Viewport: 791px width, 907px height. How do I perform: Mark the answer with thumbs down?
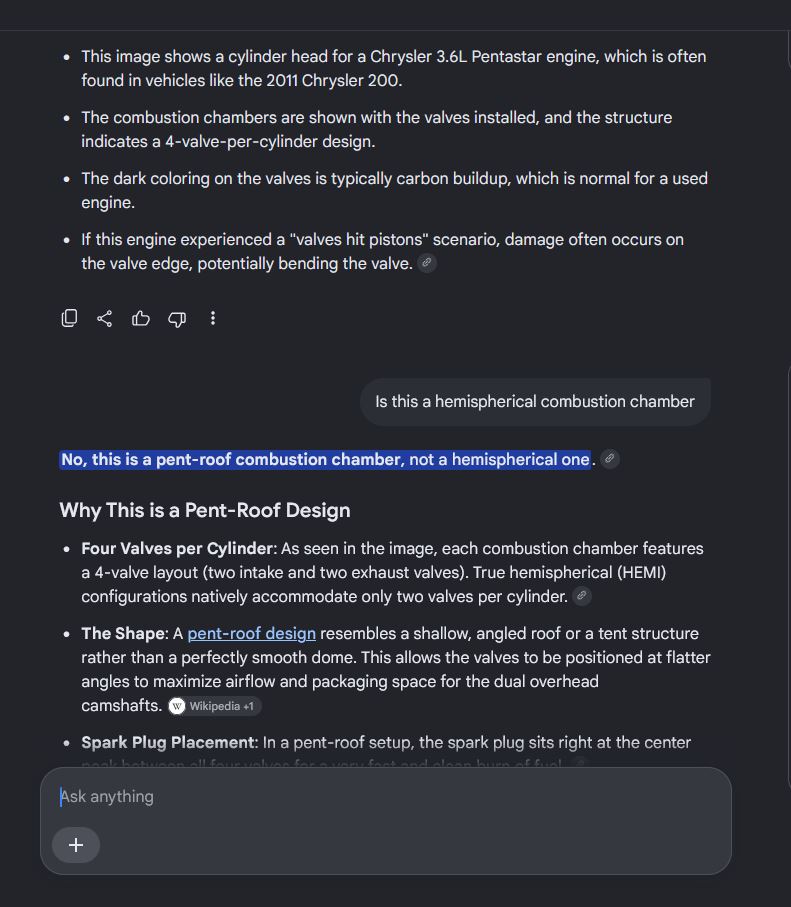tap(177, 319)
